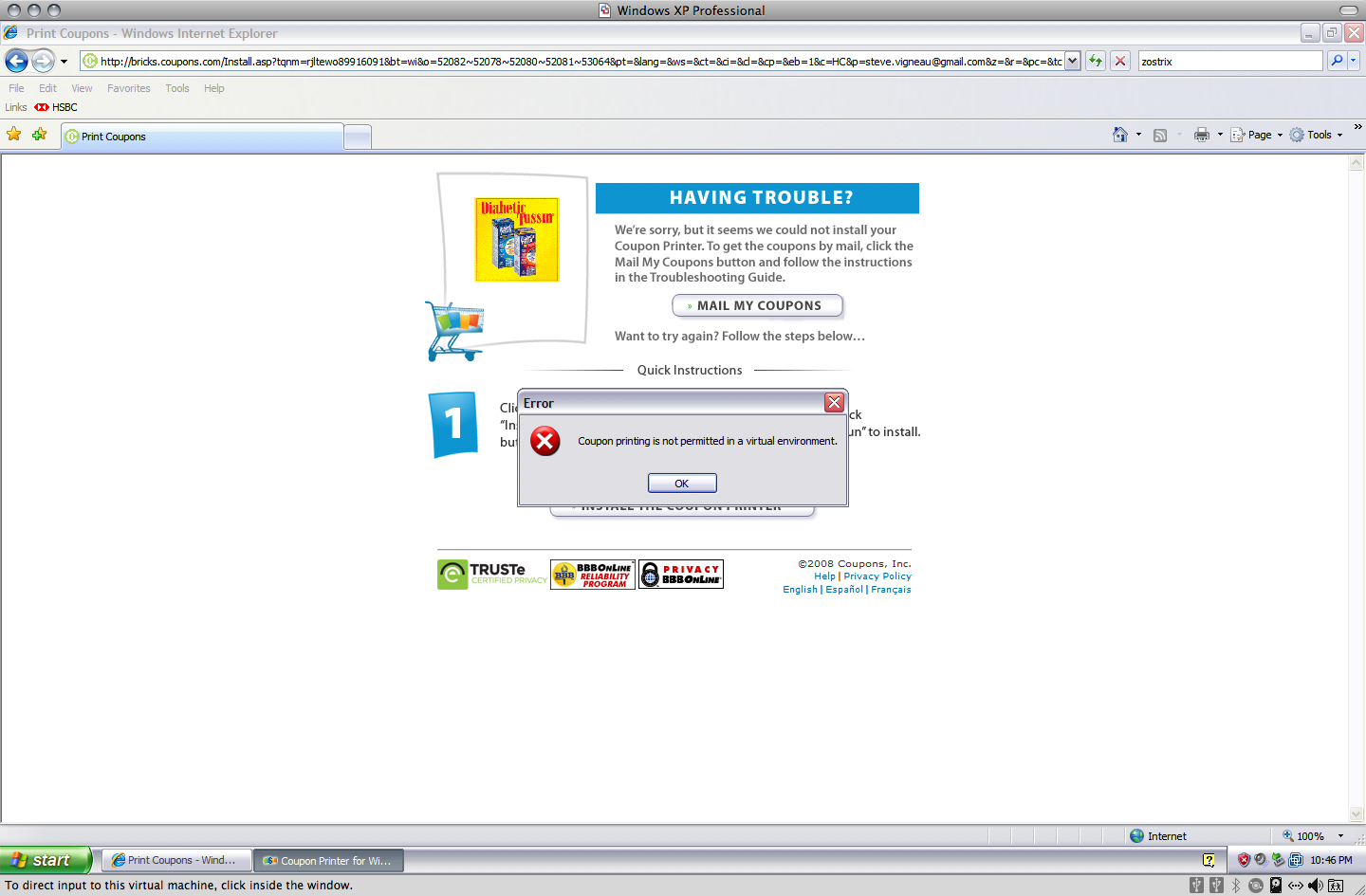Click the Safely Remove Hardware tray icon
1366x896 pixels.
coord(1278,860)
